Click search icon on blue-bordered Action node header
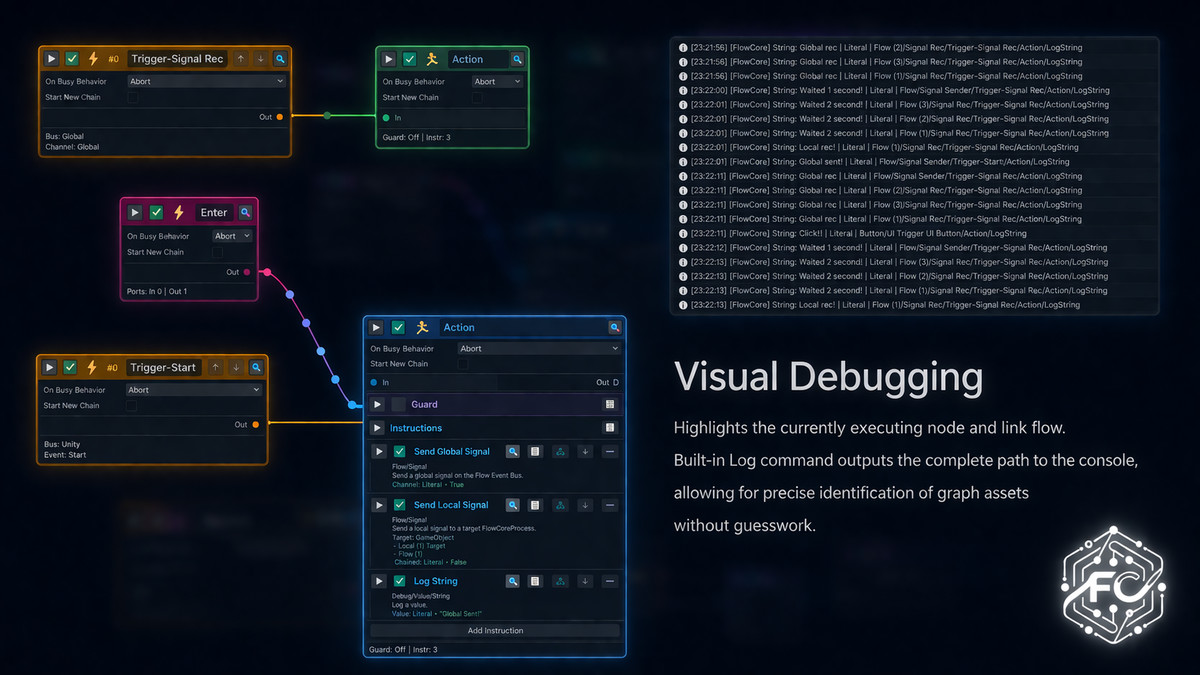Image resolution: width=1200 pixels, height=675 pixels. [614, 327]
